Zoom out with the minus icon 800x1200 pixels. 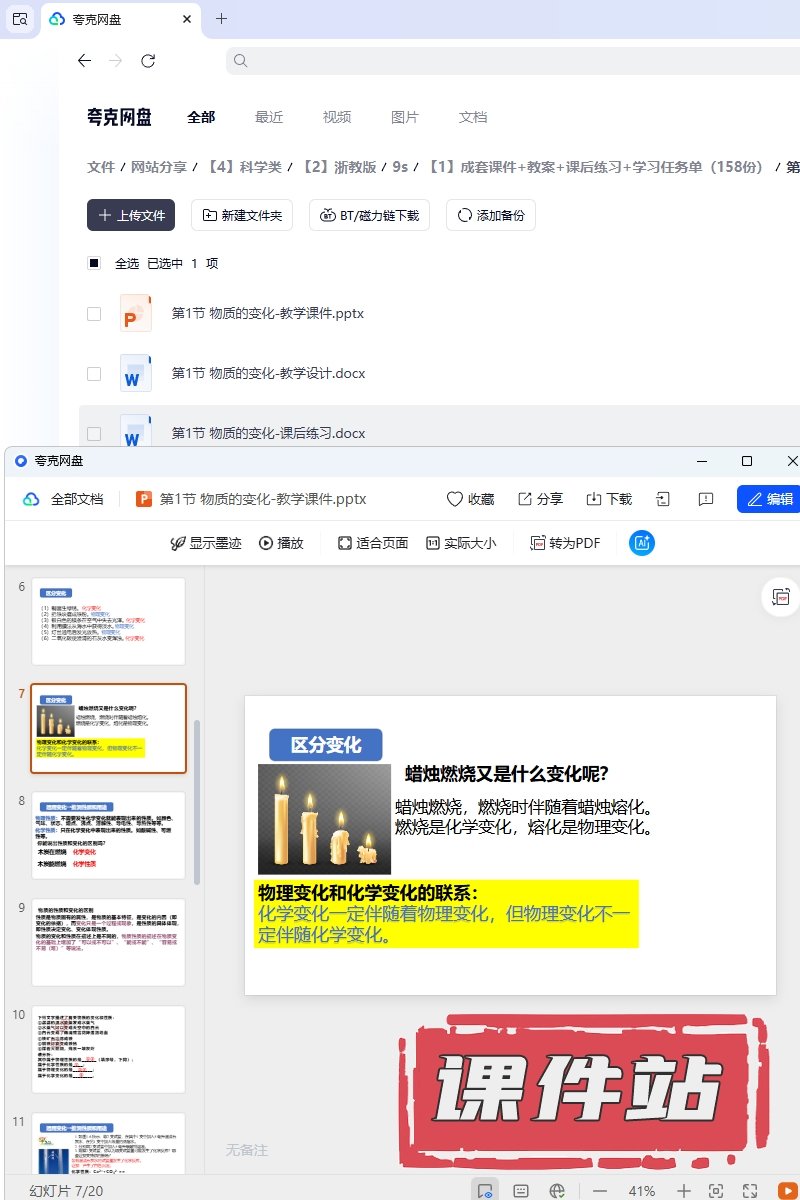point(600,1190)
